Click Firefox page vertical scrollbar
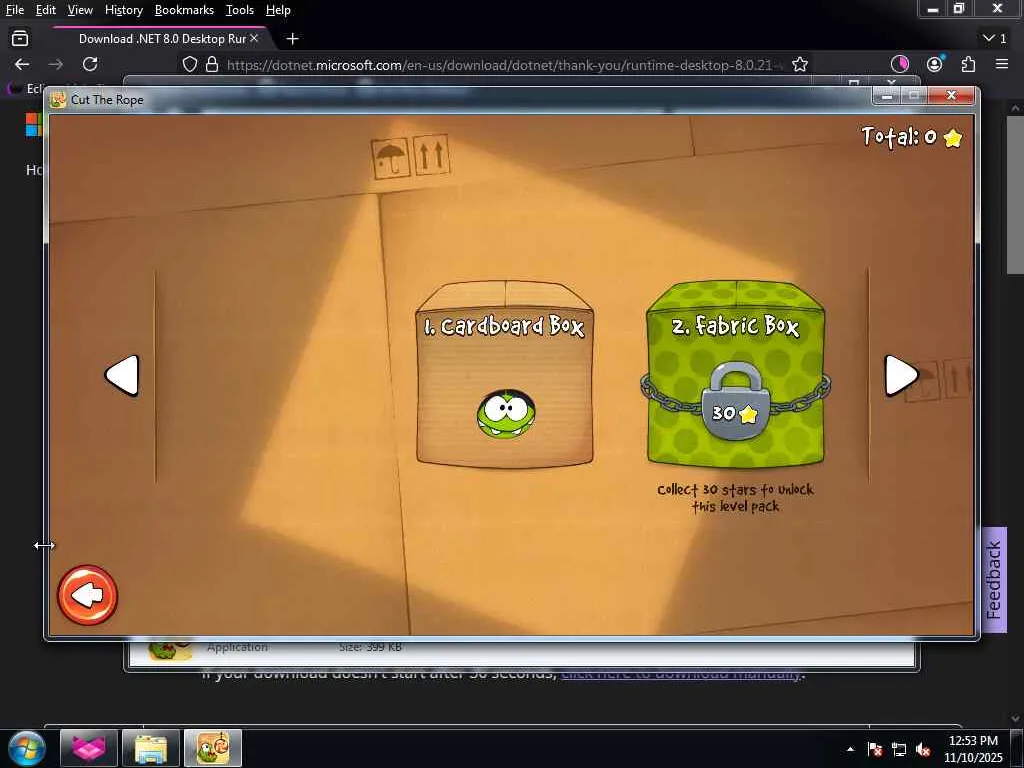 tap(1015, 195)
